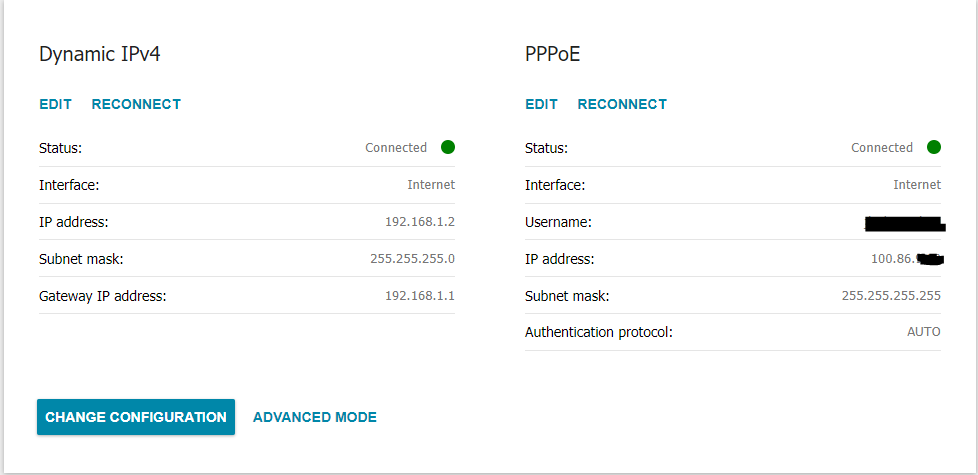Click the AUTO authentication protocol value

point(923,332)
